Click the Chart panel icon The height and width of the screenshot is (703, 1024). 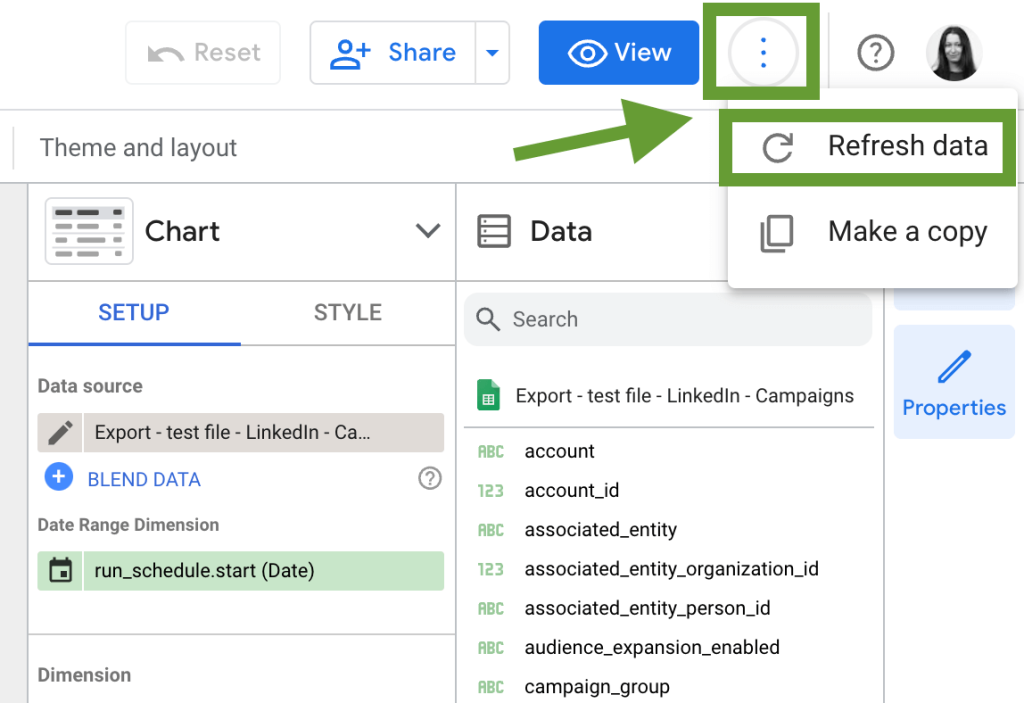click(89, 231)
